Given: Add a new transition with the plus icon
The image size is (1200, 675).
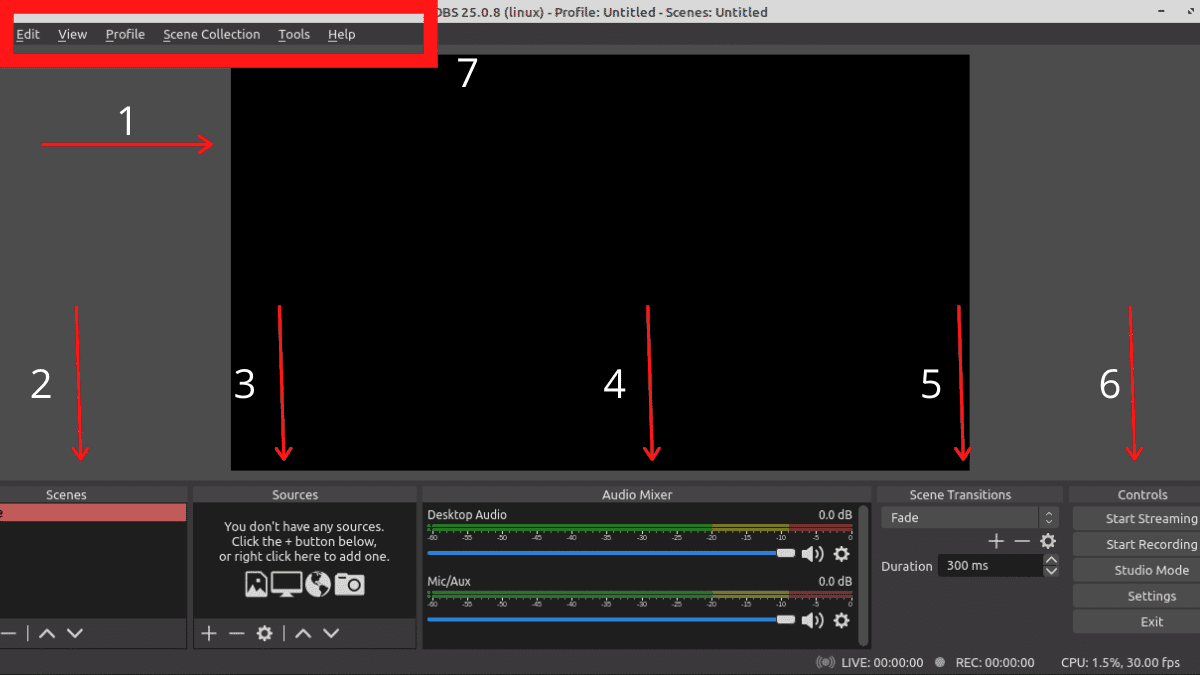Looking at the screenshot, I should point(996,541).
